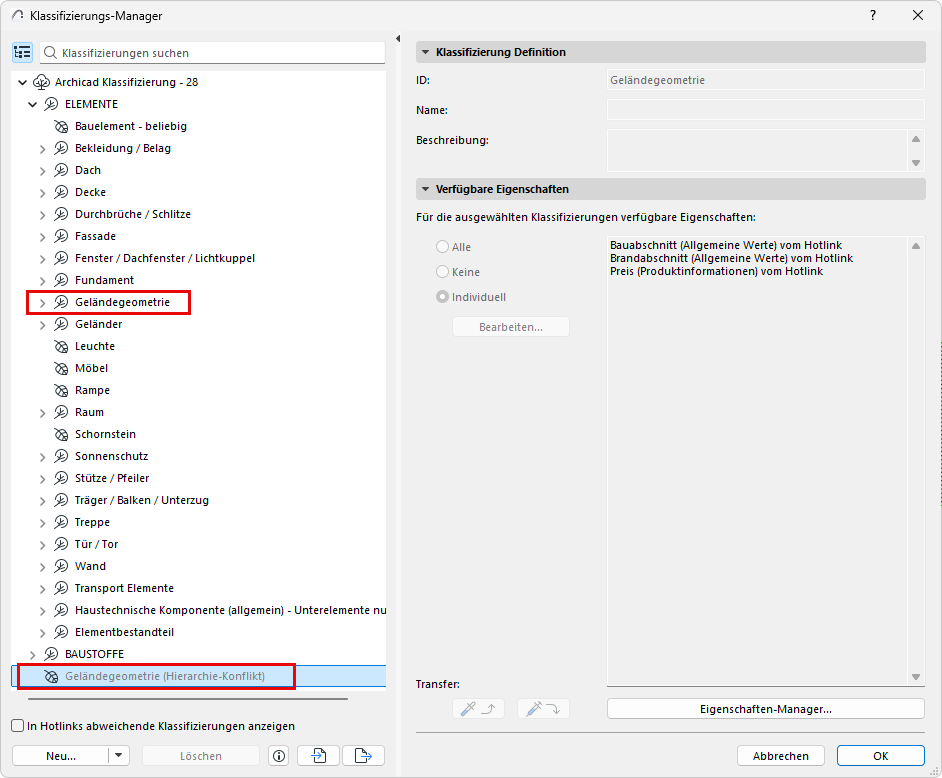Toggle the tree view list icon
942x778 pixels.
click(x=22, y=53)
